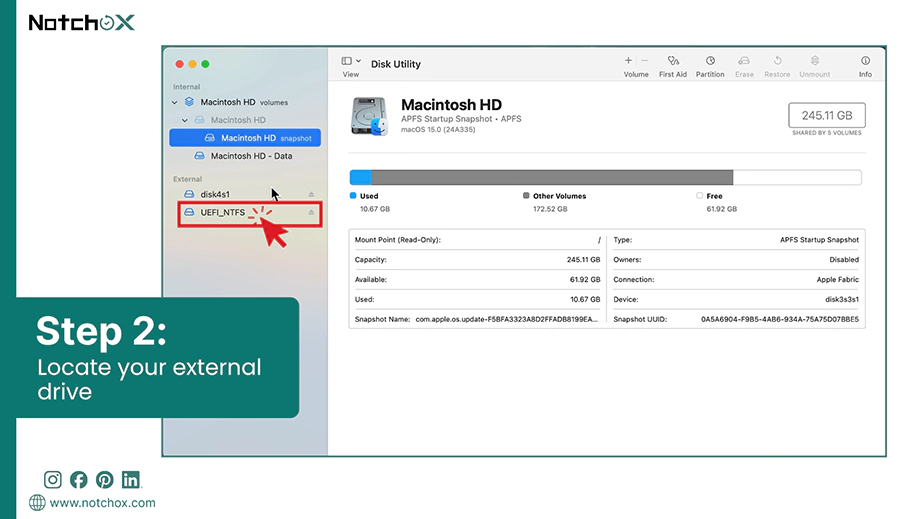Click the Owners value Disabled
Image resolution: width=922 pixels, height=519 pixels.
coord(844,259)
